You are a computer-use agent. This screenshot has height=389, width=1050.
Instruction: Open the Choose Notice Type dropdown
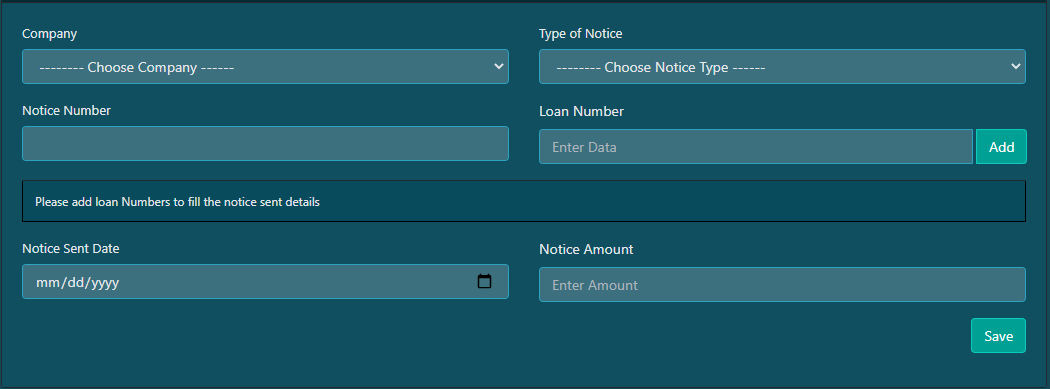pyautogui.click(x=782, y=66)
